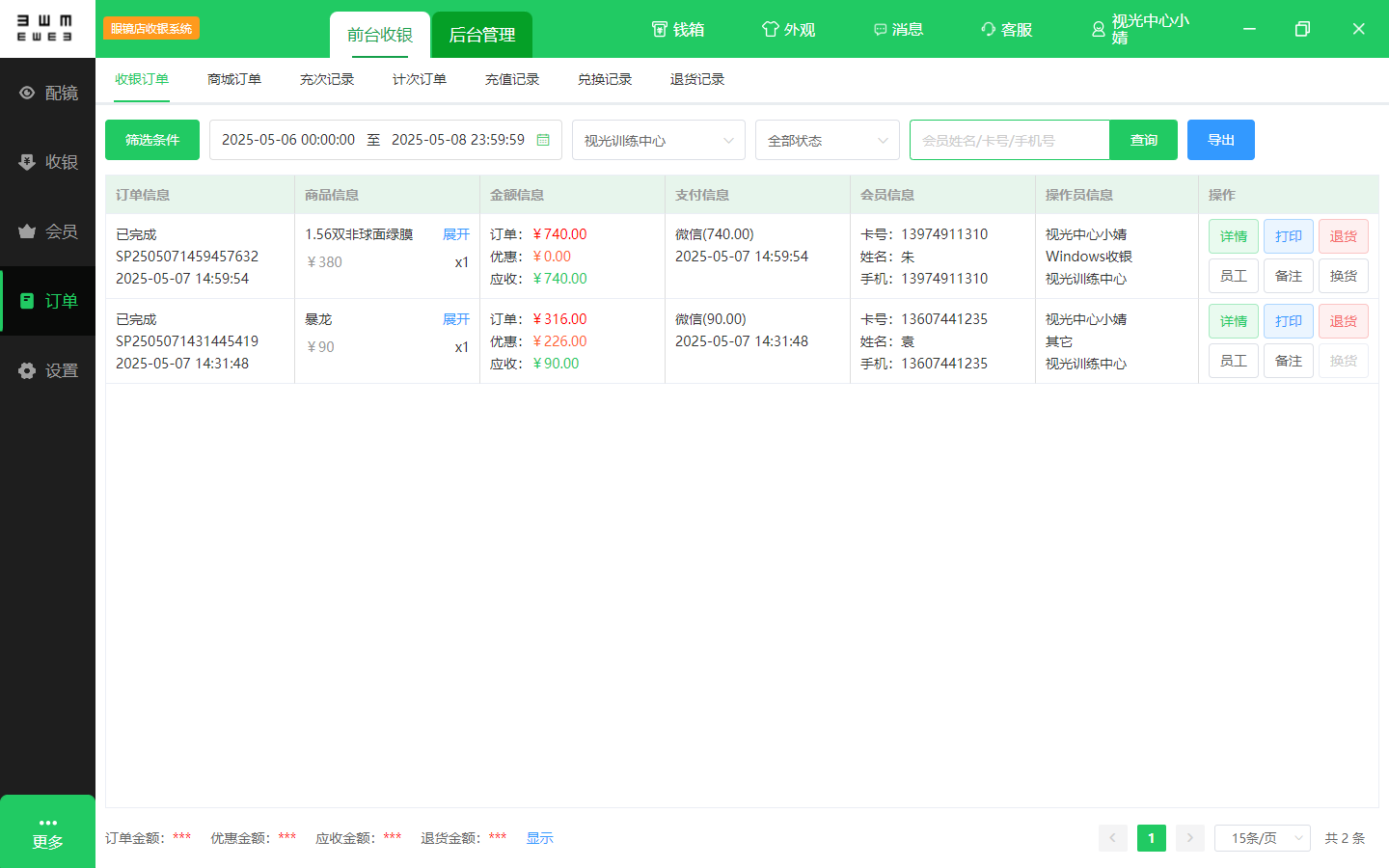Click the 筛选条件 filter button

coord(152,140)
